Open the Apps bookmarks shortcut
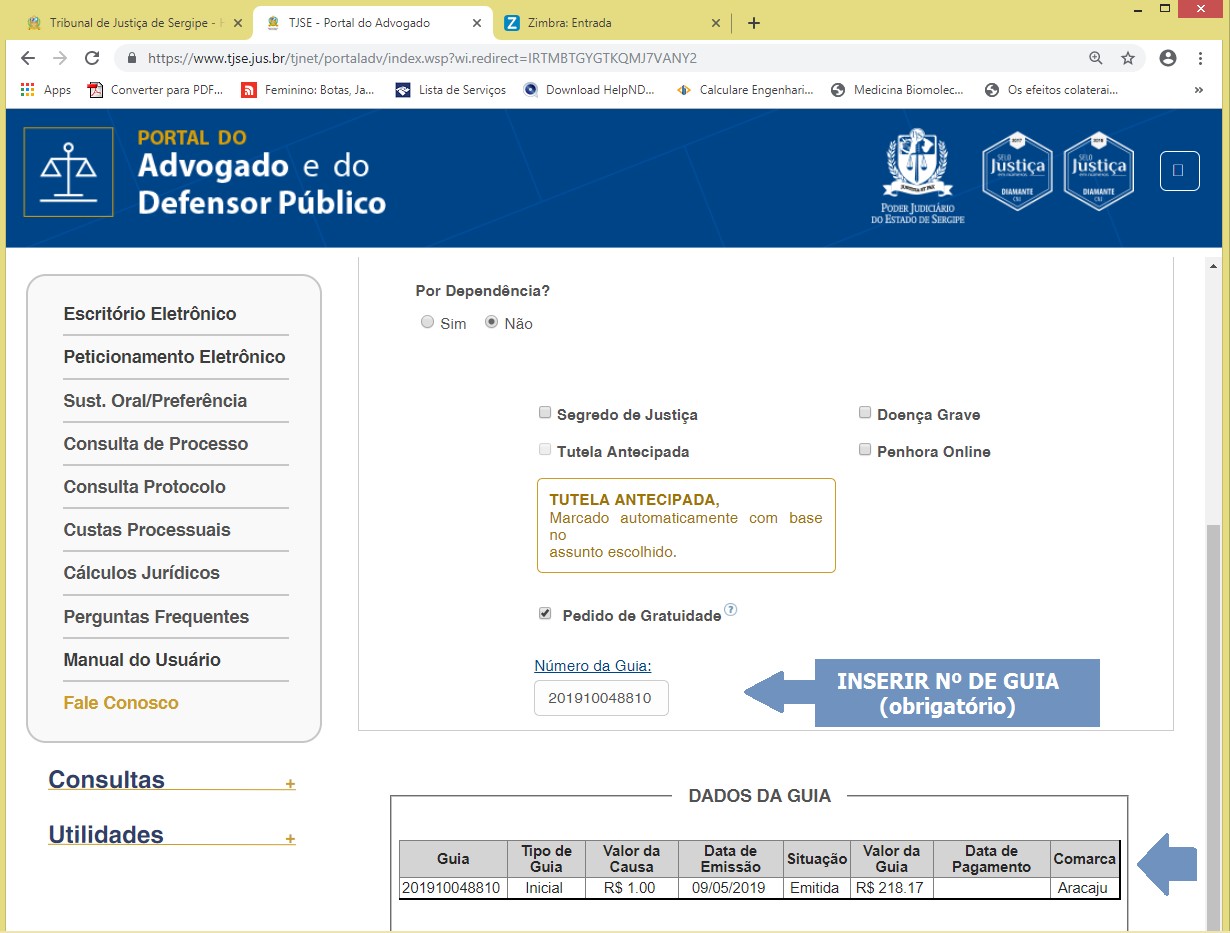The height and width of the screenshot is (933, 1230). [46, 90]
